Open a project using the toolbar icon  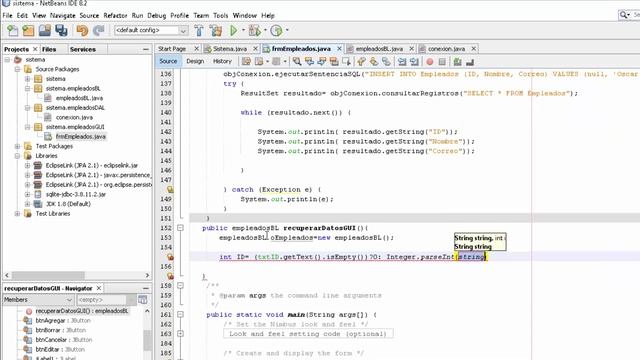(45, 31)
